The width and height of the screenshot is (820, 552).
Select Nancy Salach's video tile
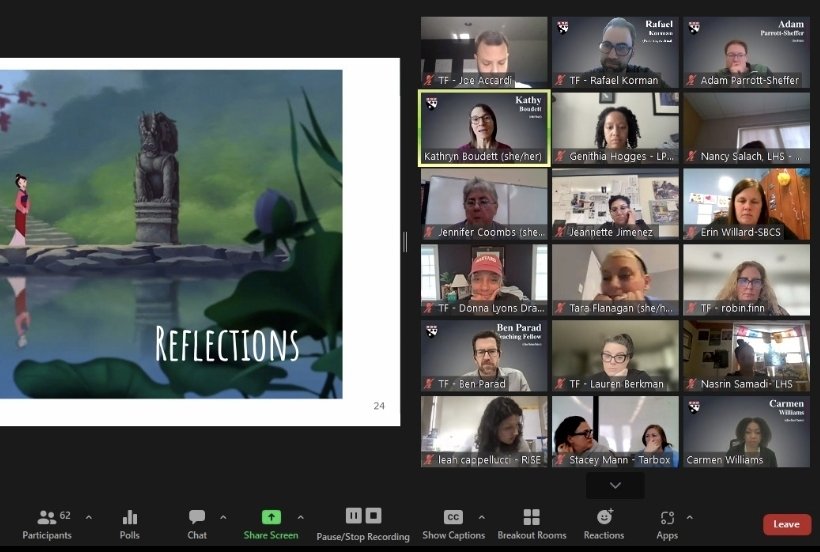(747, 128)
